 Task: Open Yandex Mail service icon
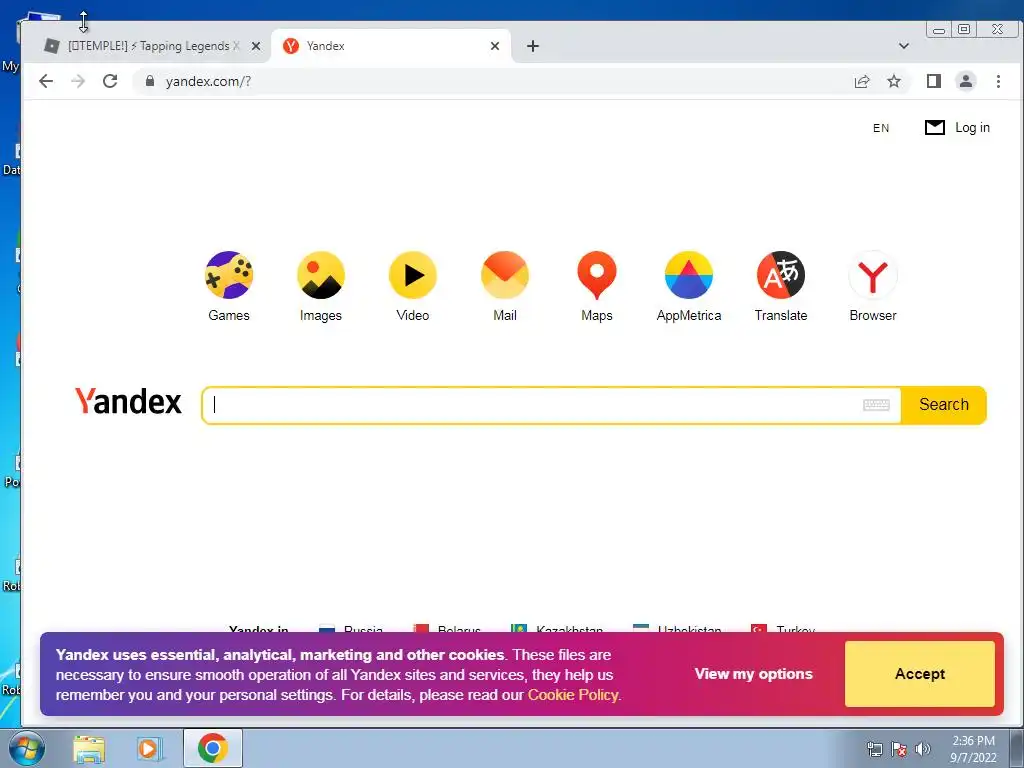505,276
